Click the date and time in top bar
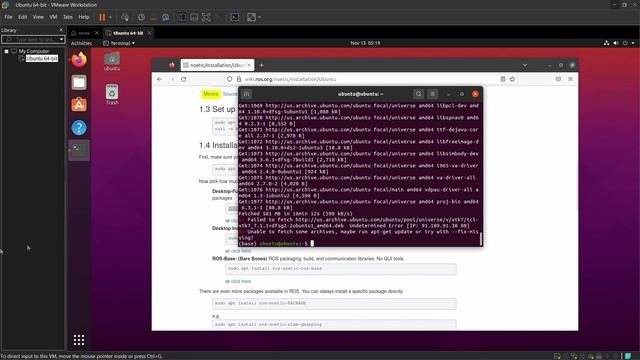The image size is (640, 360). 365,43
